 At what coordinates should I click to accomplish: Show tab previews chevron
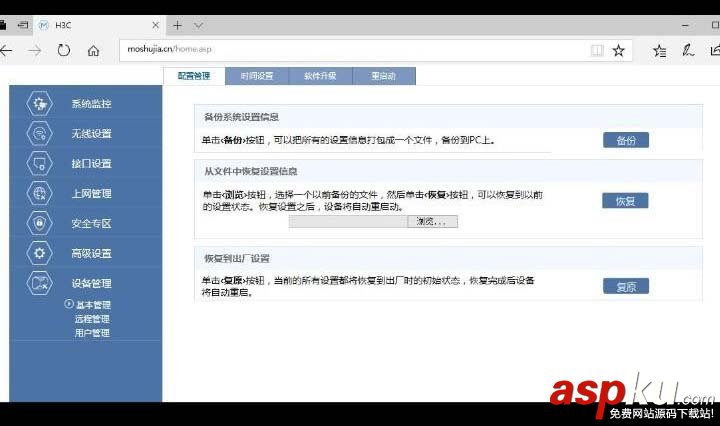coord(198,25)
